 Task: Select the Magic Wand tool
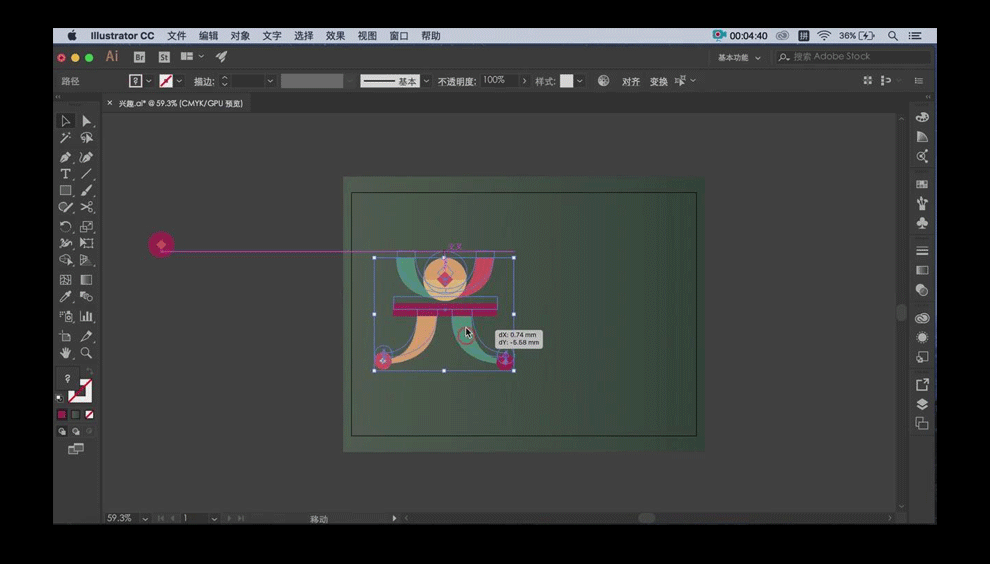pos(65,138)
